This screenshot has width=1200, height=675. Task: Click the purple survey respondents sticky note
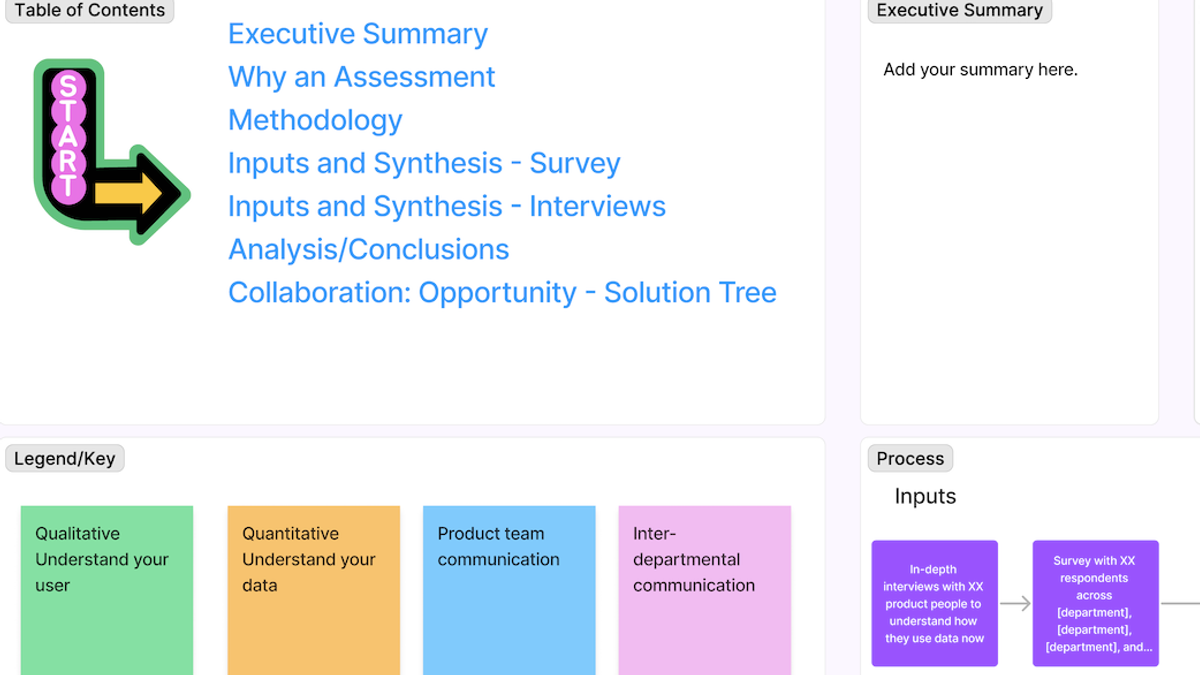point(1095,603)
